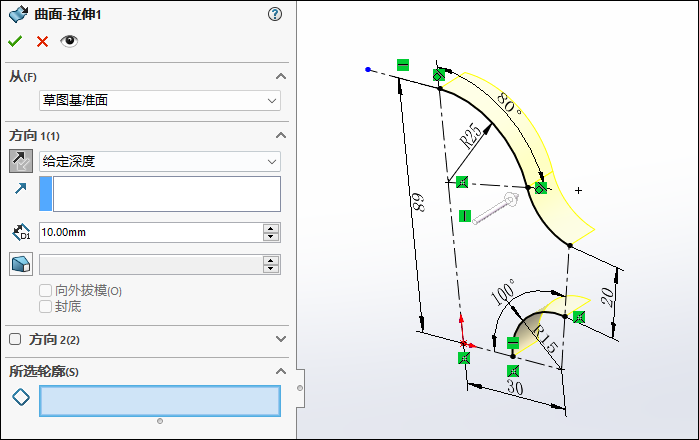The image size is (699, 440).
Task: Collapse the 从(F) section
Action: pos(281,76)
